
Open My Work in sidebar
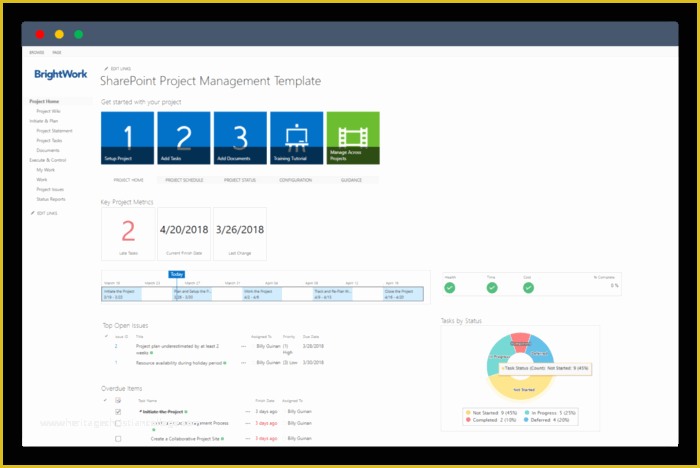pyautogui.click(x=46, y=170)
